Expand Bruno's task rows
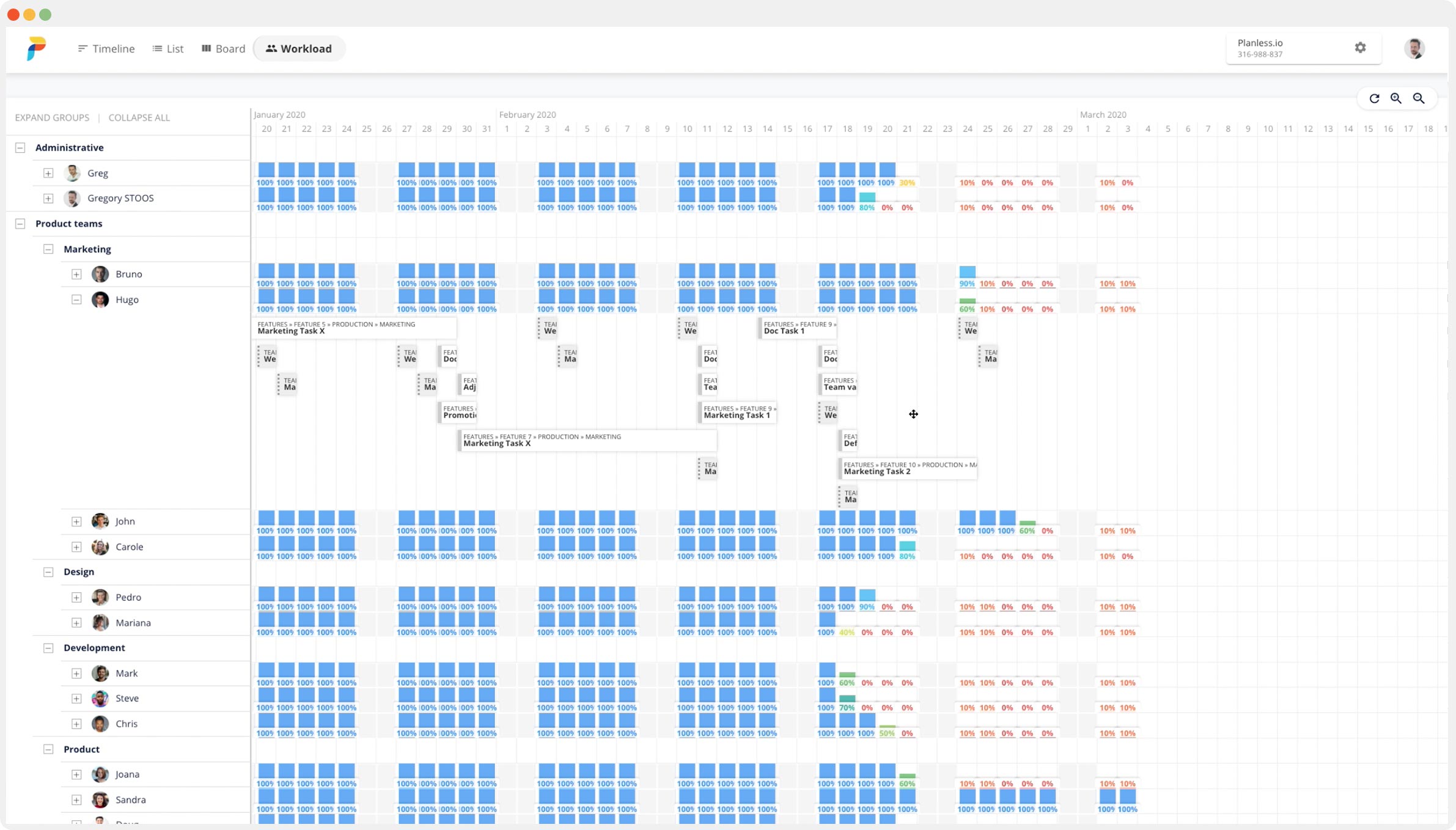Image resolution: width=1456 pixels, height=830 pixels. 76,274
